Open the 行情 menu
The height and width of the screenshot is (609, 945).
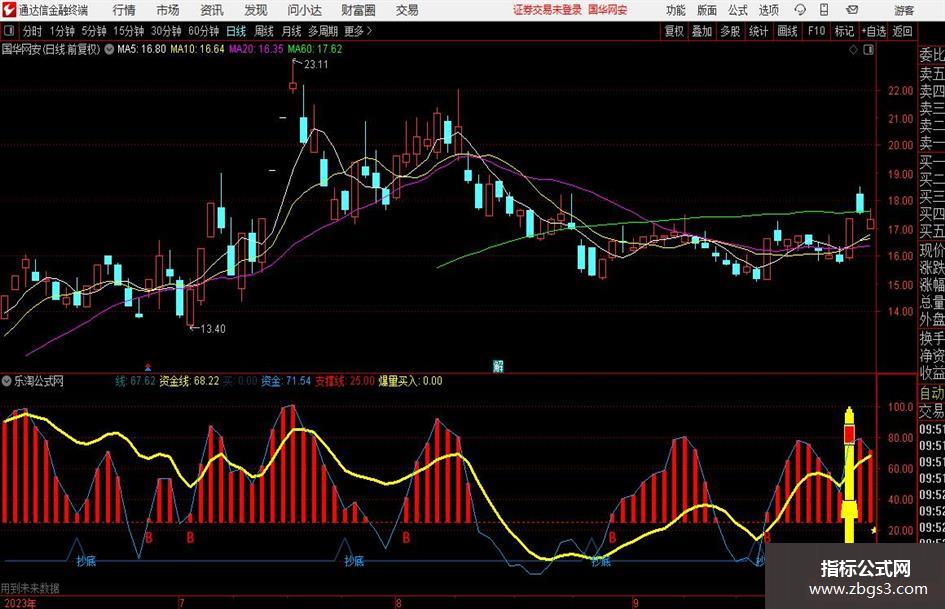point(124,10)
